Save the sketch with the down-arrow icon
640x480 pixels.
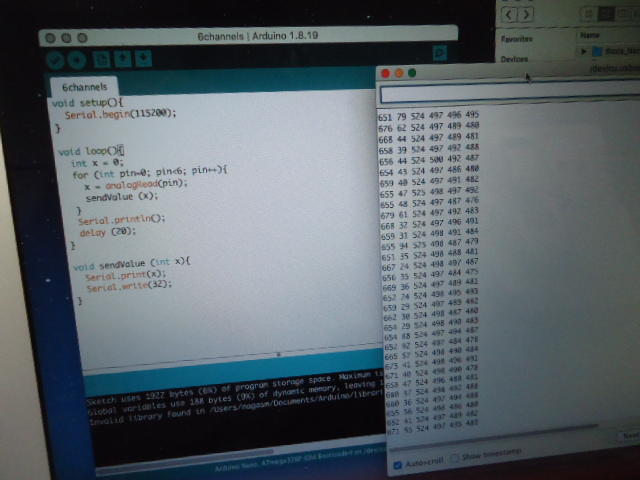144,58
